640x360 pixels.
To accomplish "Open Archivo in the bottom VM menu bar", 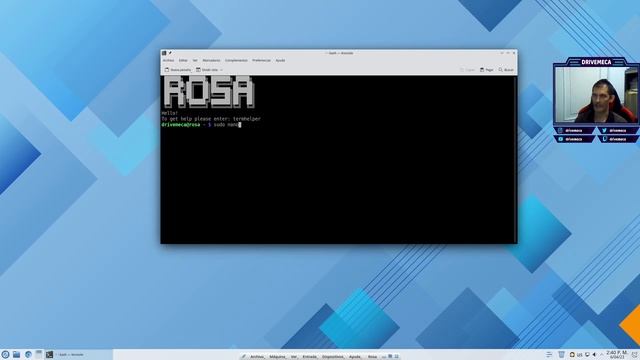I will tap(257, 357).
